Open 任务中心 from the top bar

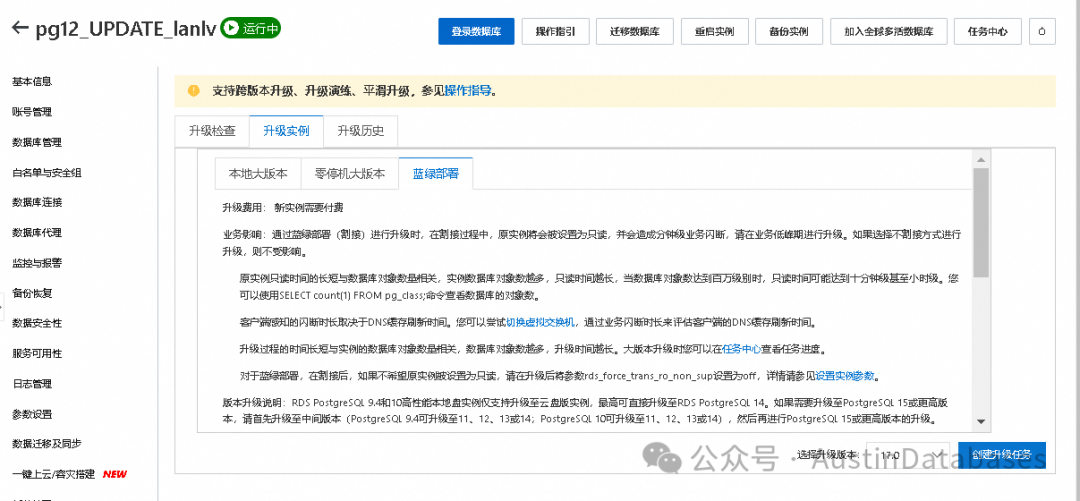[988, 32]
